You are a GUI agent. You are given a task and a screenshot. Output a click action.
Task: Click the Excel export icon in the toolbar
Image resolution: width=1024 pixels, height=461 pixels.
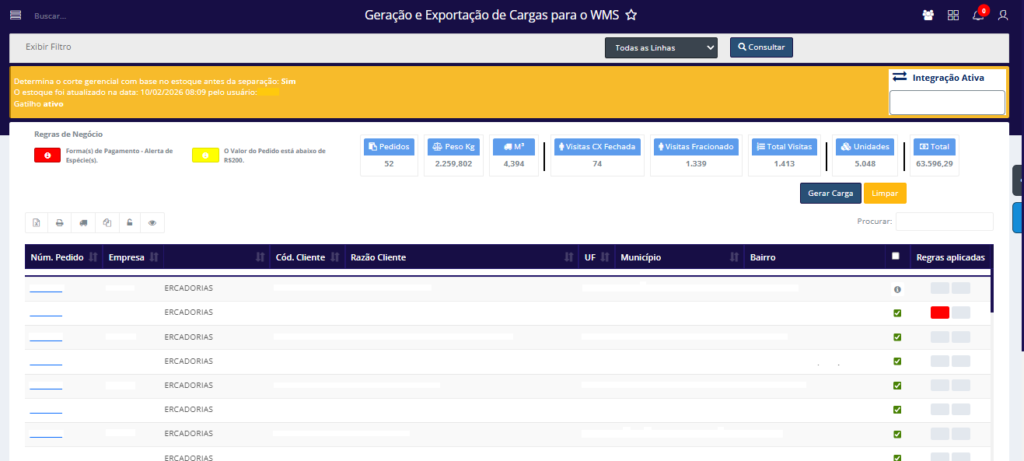pyautogui.click(x=37, y=222)
